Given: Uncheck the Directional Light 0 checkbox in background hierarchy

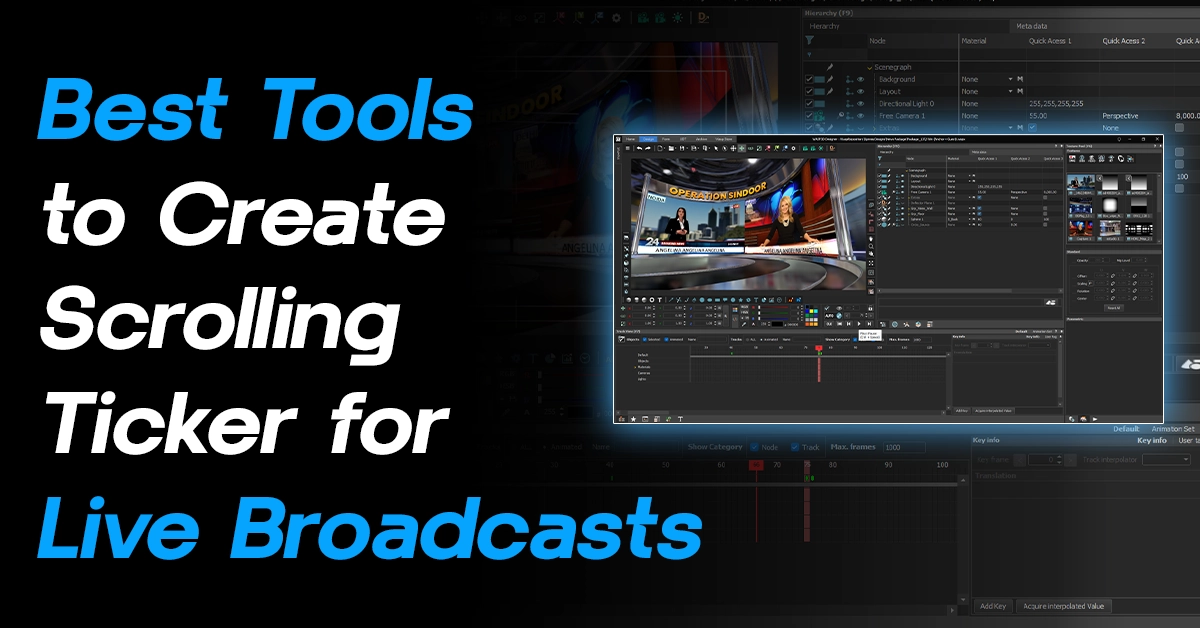Looking at the screenshot, I should 810,103.
